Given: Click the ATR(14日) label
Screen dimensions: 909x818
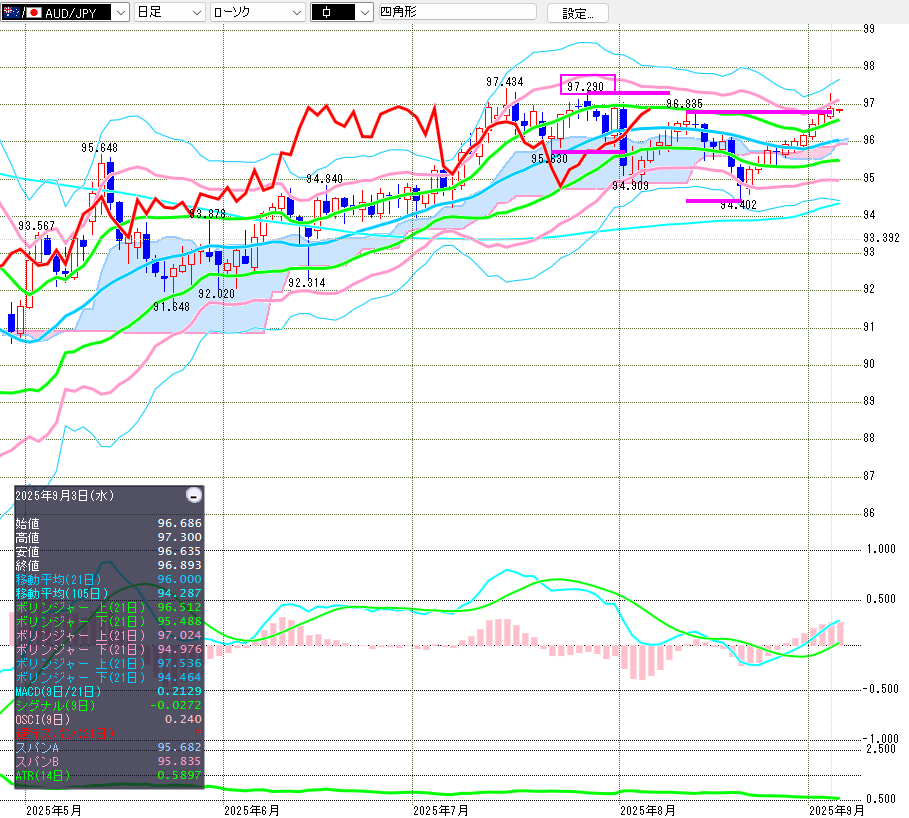Looking at the screenshot, I should pos(42,775).
